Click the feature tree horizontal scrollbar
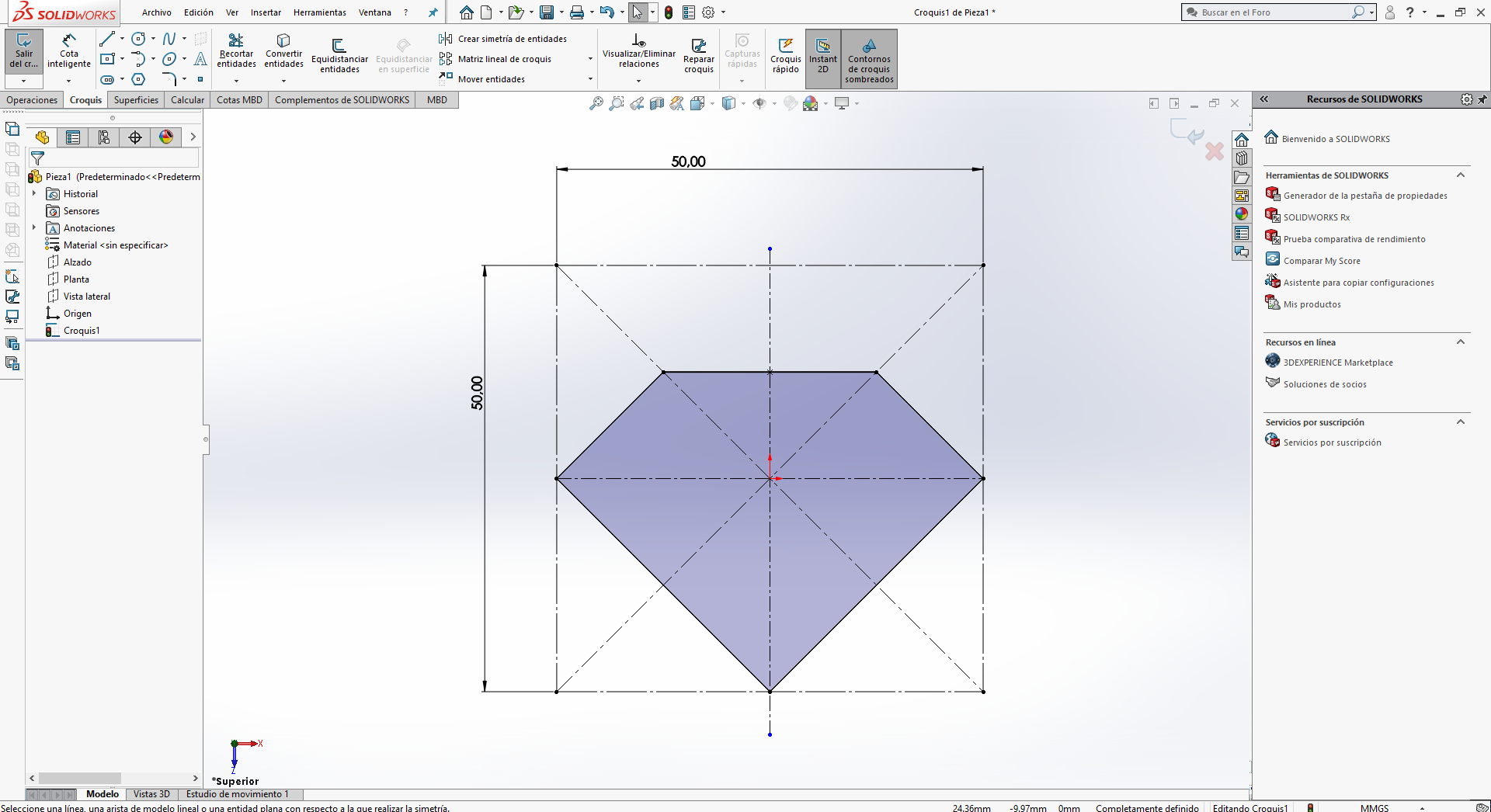 point(113,778)
